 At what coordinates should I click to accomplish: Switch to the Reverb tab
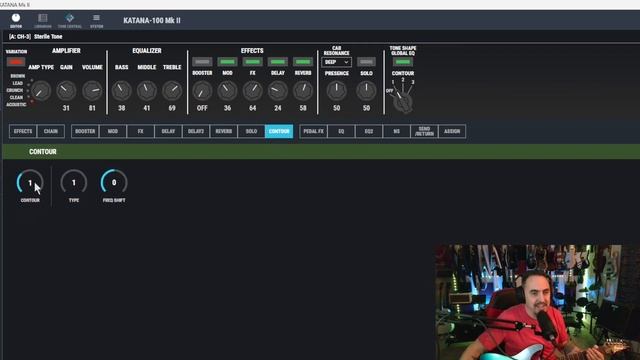pyautogui.click(x=224, y=131)
